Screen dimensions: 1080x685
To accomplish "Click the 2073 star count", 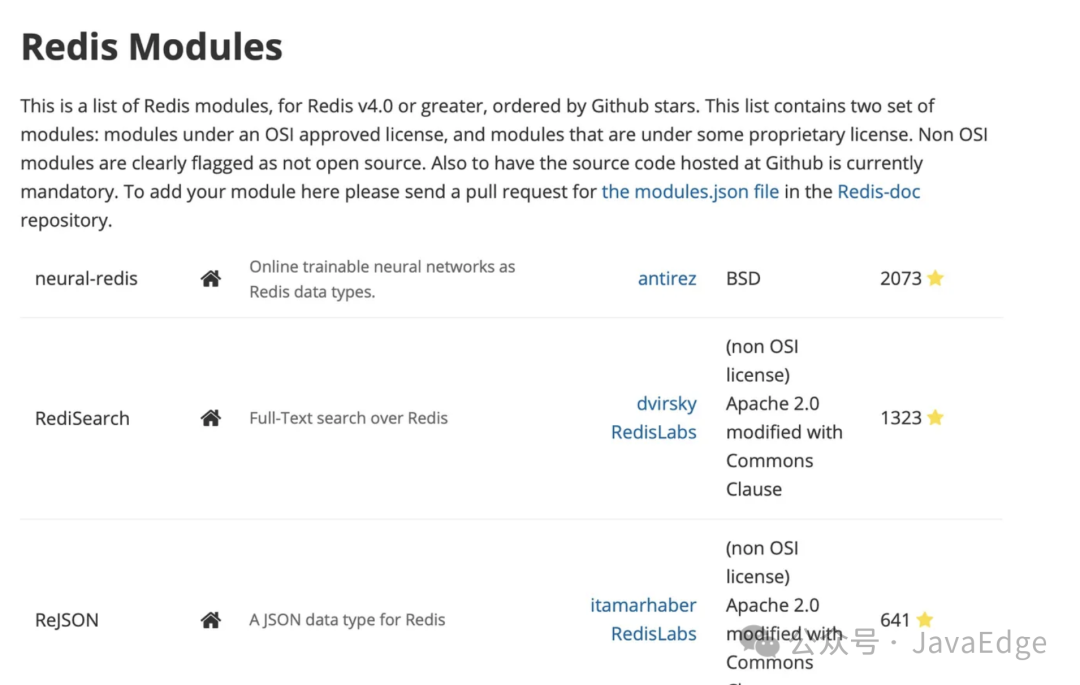I will 900,279.
